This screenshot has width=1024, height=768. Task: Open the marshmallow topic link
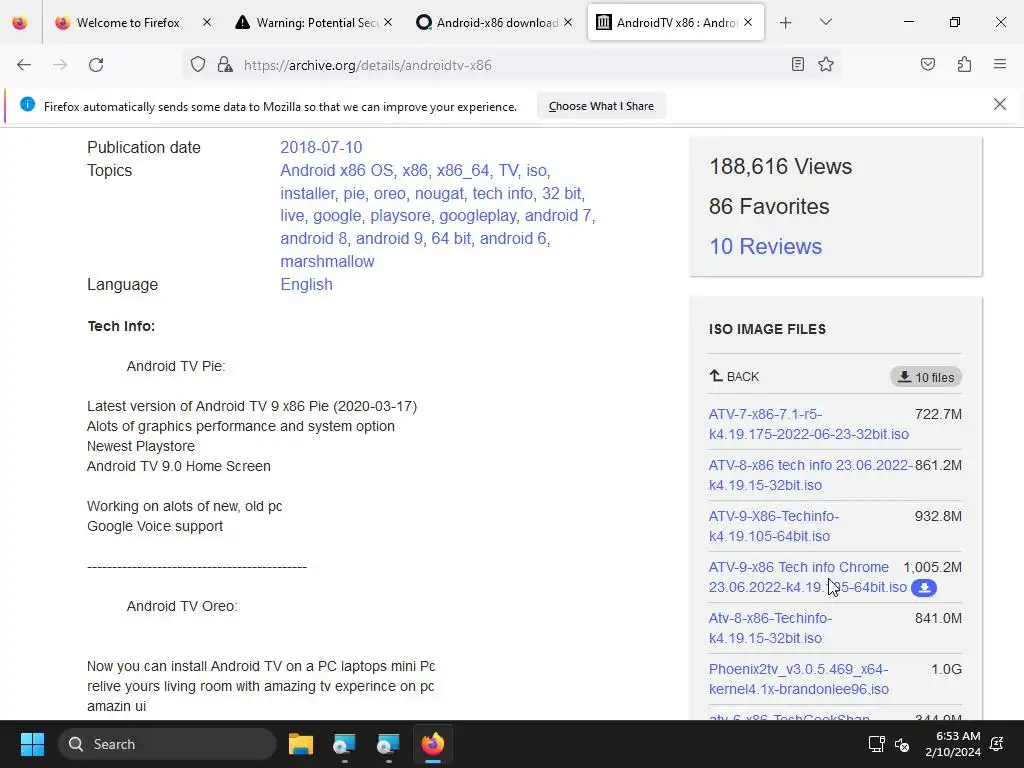(x=327, y=261)
